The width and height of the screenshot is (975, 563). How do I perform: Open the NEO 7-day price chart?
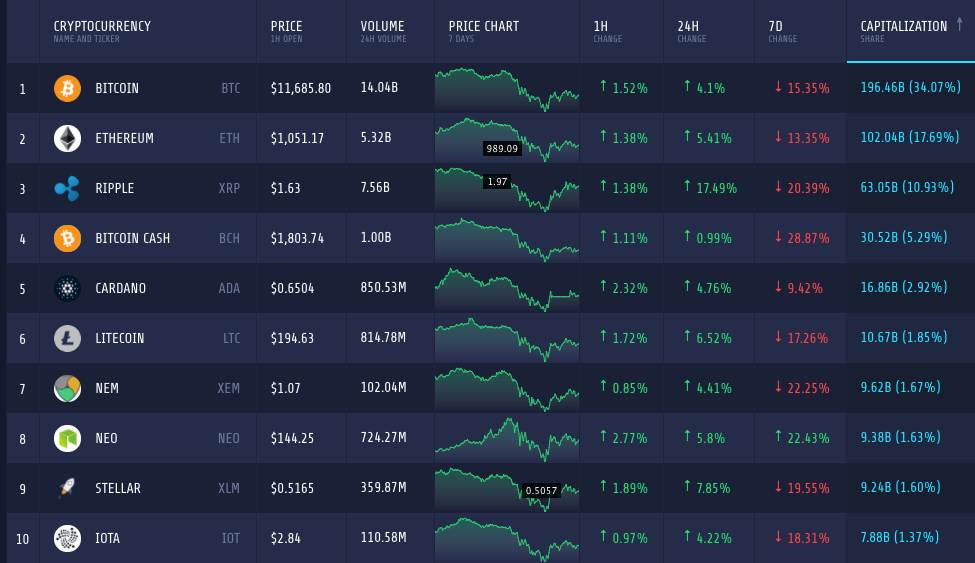point(507,439)
